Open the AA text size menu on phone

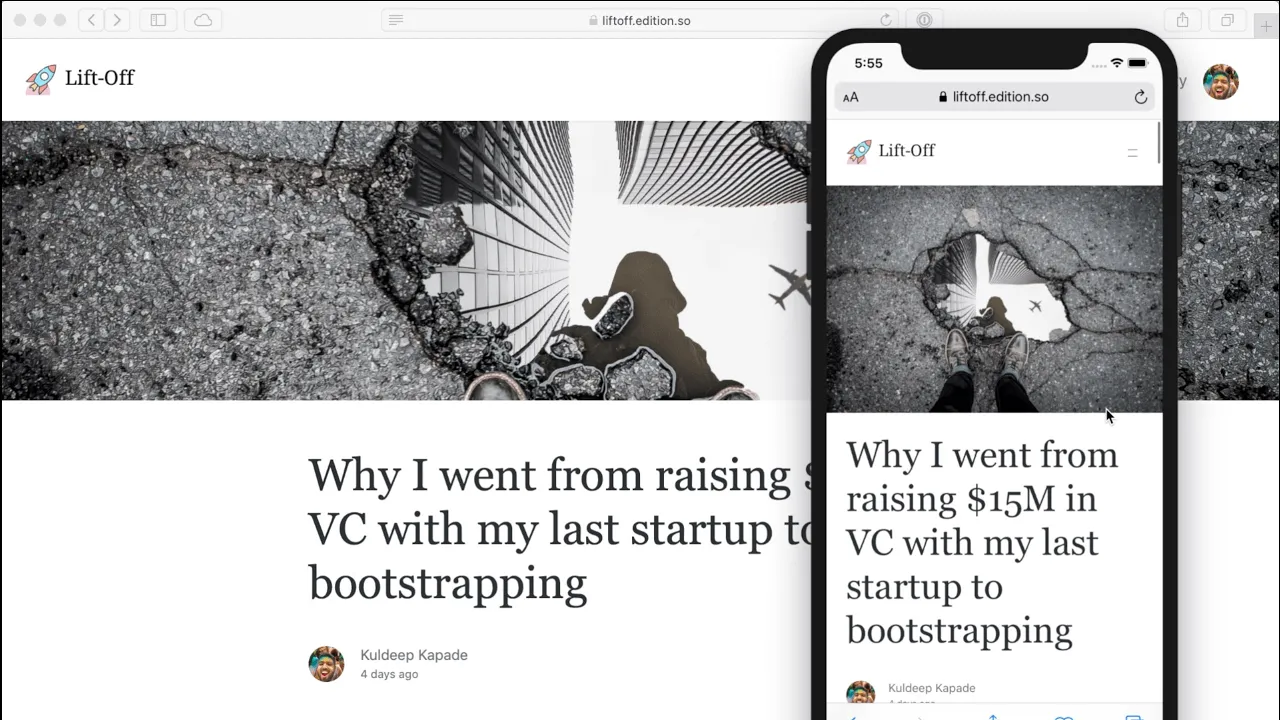[851, 98]
